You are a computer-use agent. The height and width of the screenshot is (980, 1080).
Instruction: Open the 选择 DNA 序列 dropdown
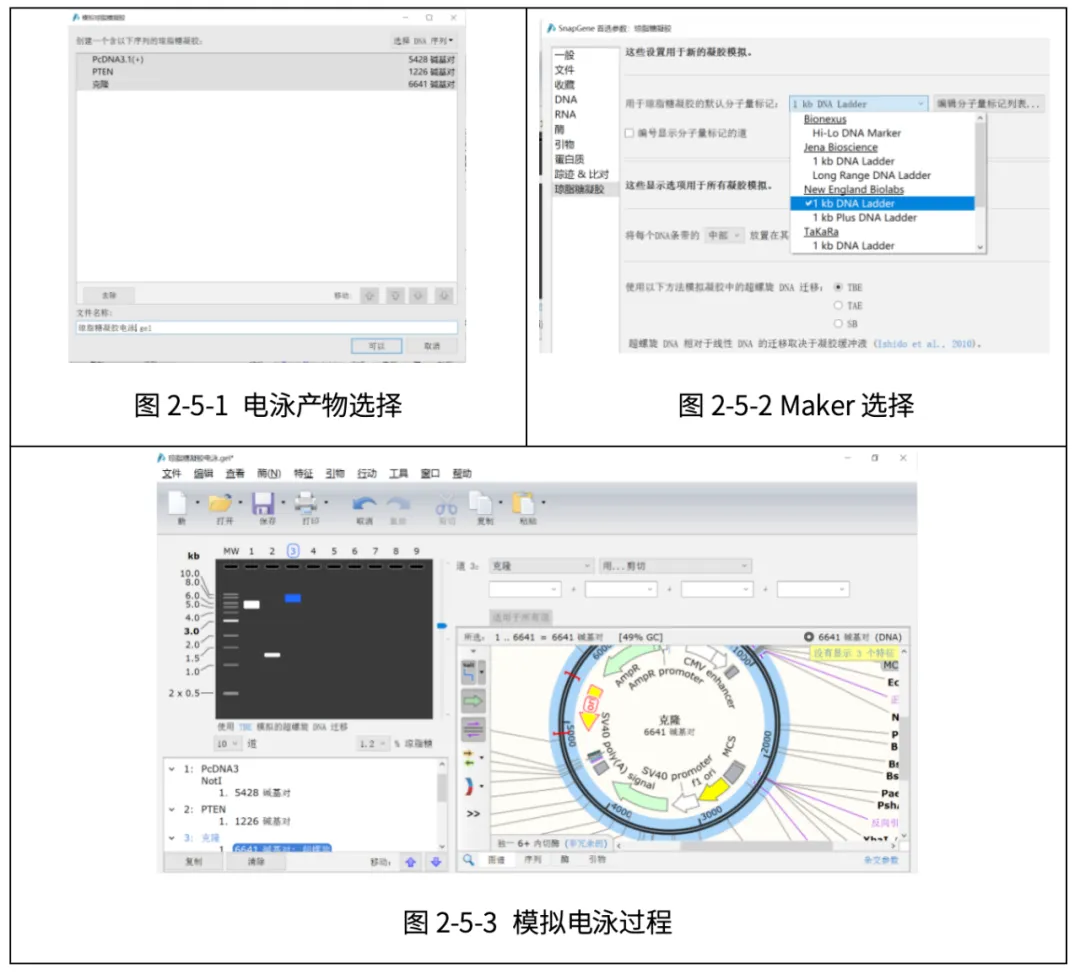pos(423,41)
